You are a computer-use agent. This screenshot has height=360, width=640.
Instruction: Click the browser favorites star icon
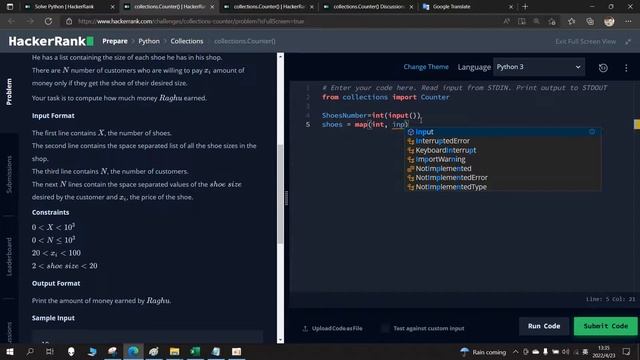click(571, 21)
